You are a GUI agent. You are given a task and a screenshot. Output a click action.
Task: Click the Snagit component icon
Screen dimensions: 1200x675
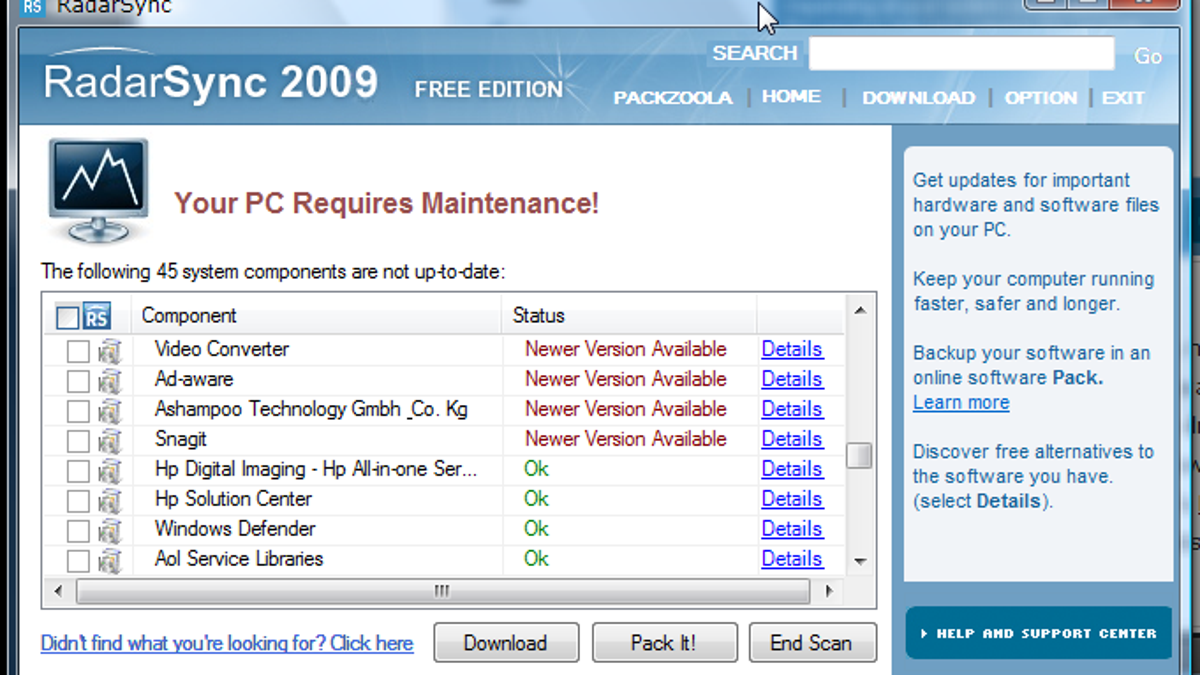(109, 441)
